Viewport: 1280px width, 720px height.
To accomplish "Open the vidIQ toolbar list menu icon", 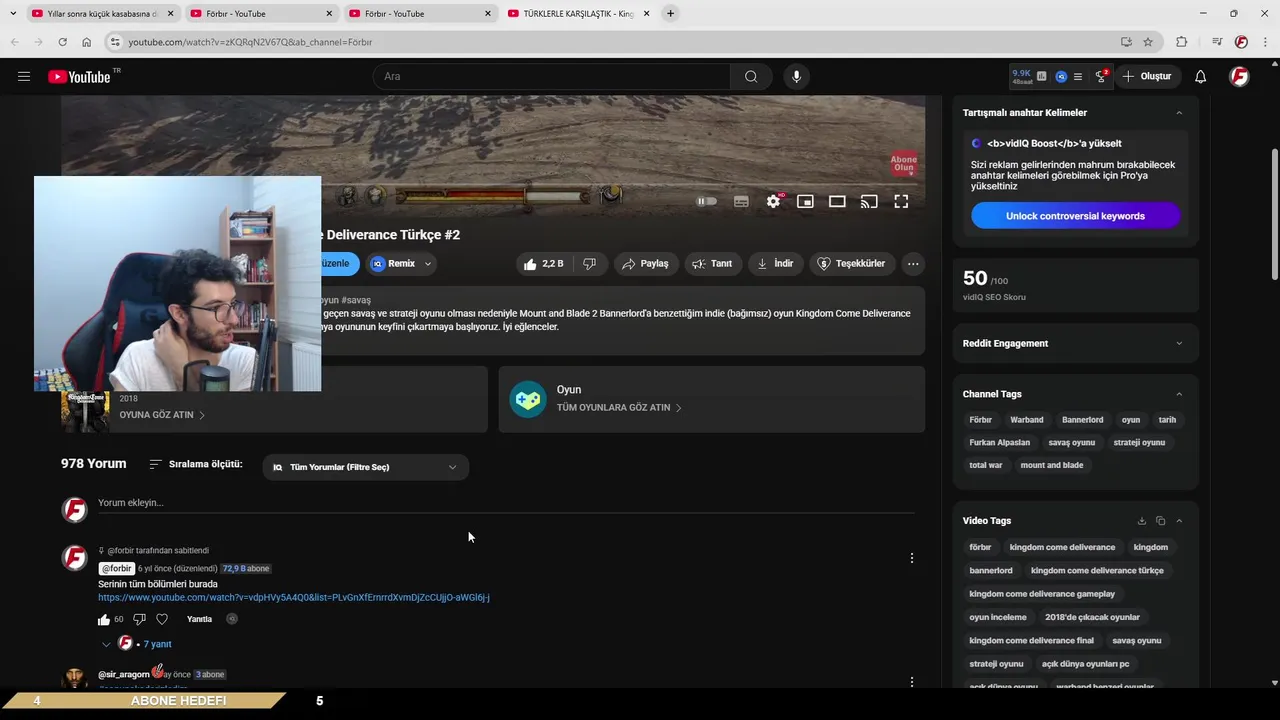I will click(1080, 76).
